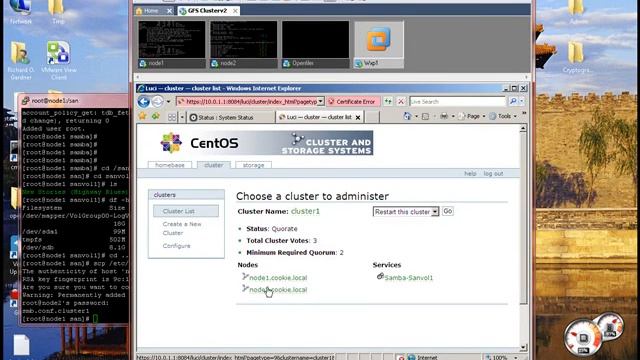Select the Wxp1 VM thumbnail
This screenshot has width=640, height=360.
[x=379, y=44]
